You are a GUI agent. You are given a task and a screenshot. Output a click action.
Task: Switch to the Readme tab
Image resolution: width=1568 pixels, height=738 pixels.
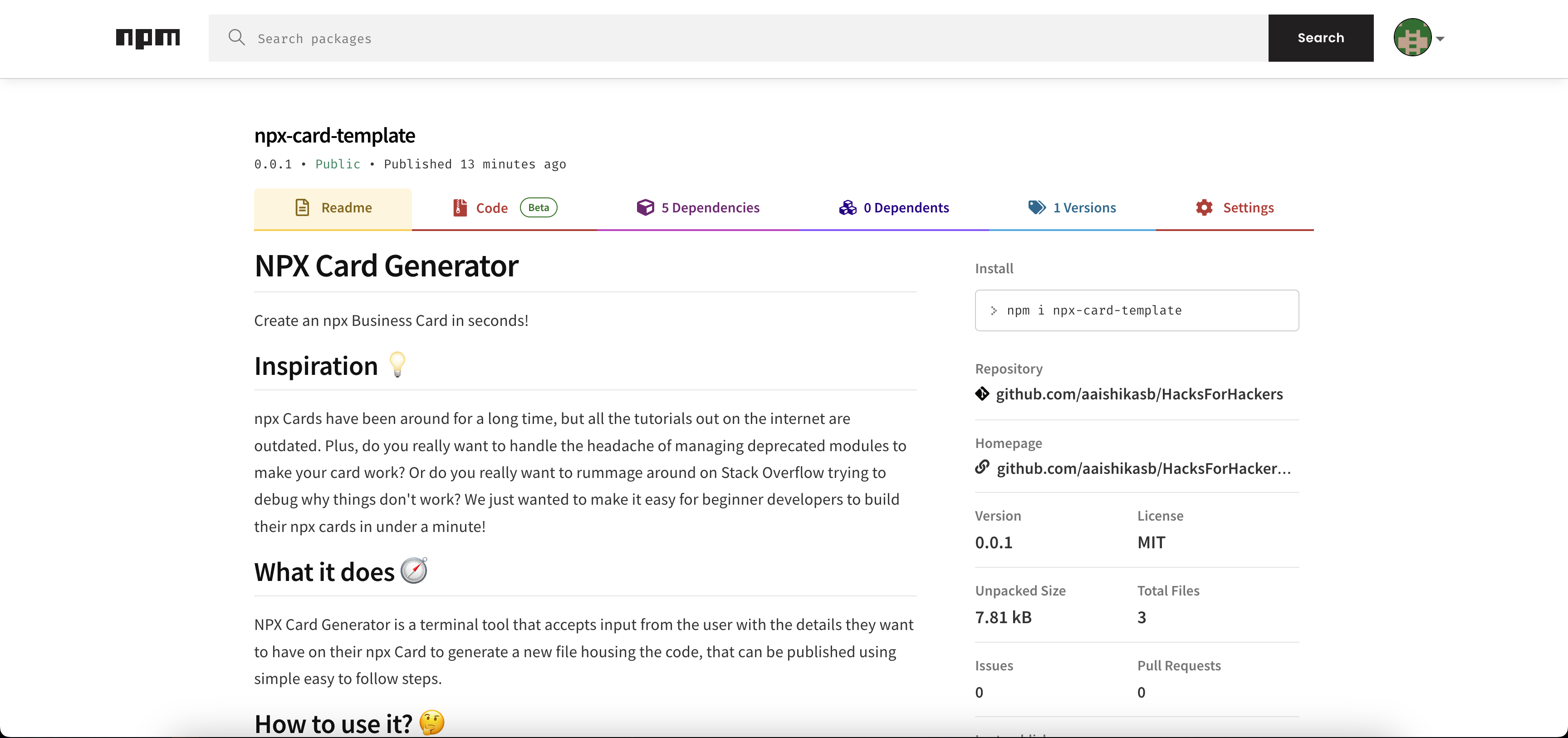pyautogui.click(x=333, y=208)
